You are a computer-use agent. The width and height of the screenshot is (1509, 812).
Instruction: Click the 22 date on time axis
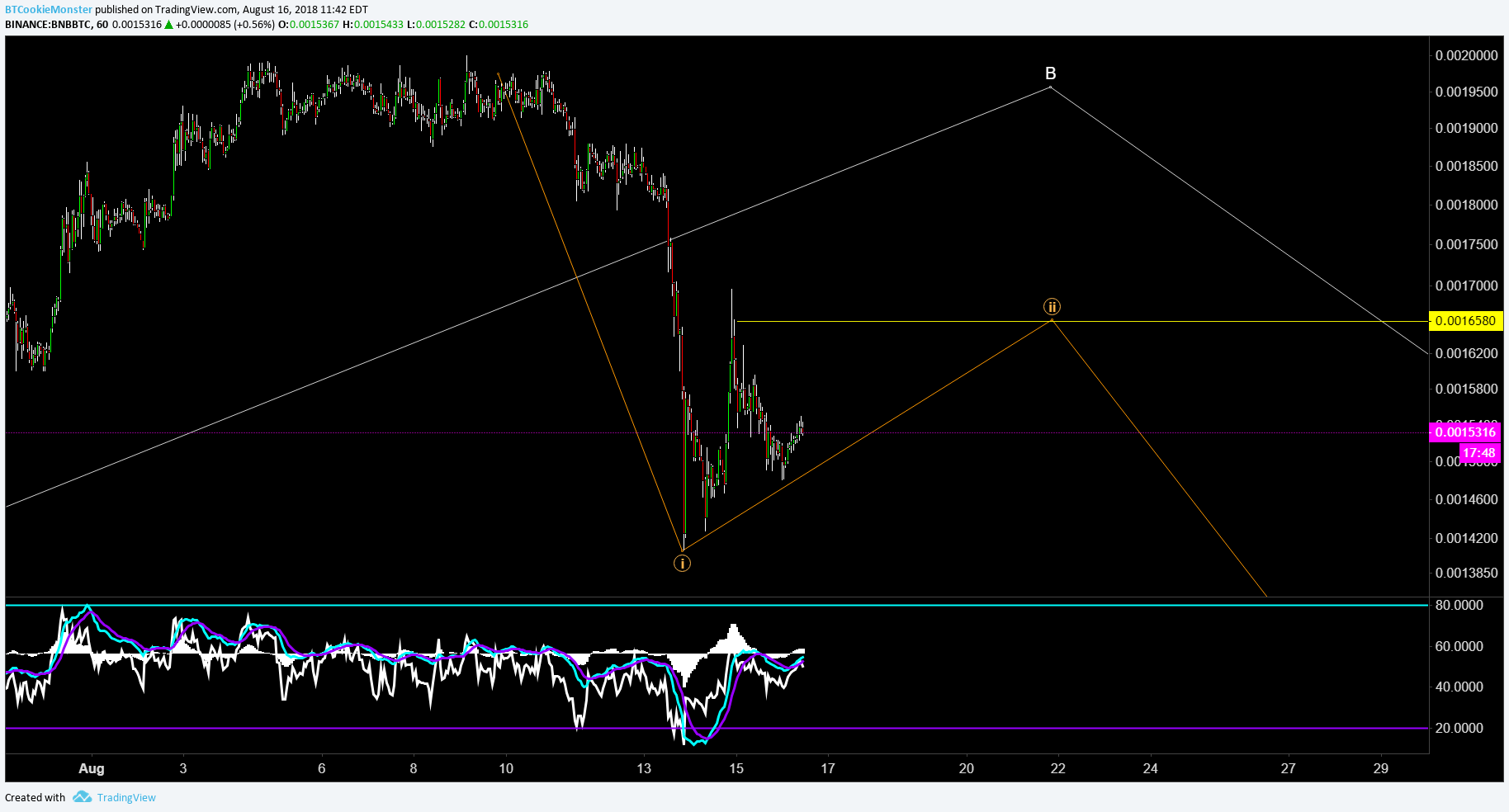pyautogui.click(x=1058, y=768)
